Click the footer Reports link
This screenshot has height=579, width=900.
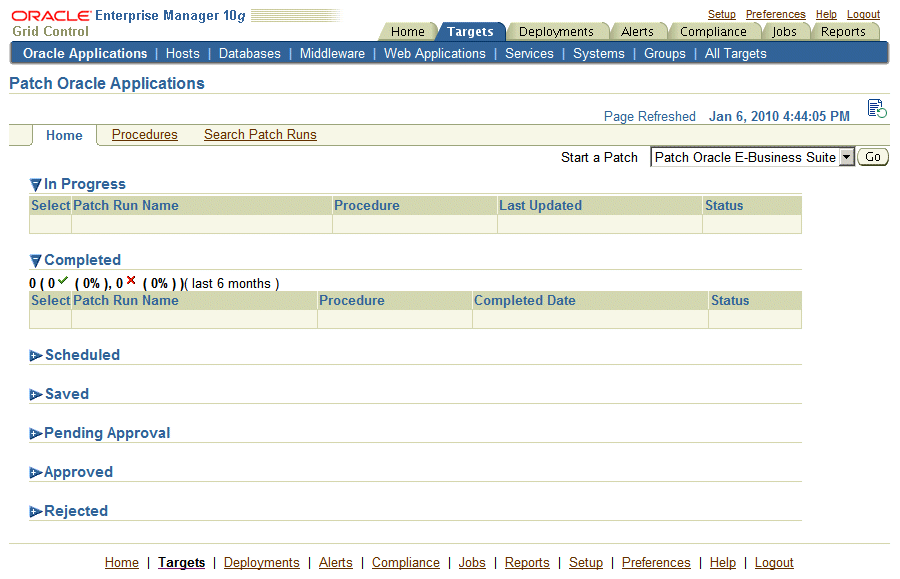527,562
